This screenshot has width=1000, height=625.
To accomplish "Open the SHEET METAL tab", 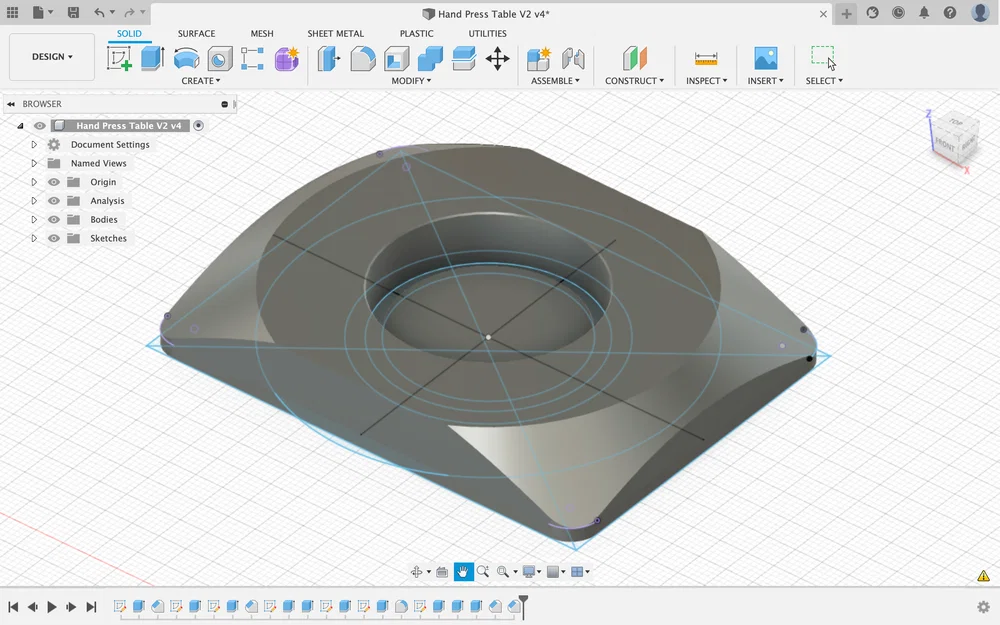I will [335, 33].
